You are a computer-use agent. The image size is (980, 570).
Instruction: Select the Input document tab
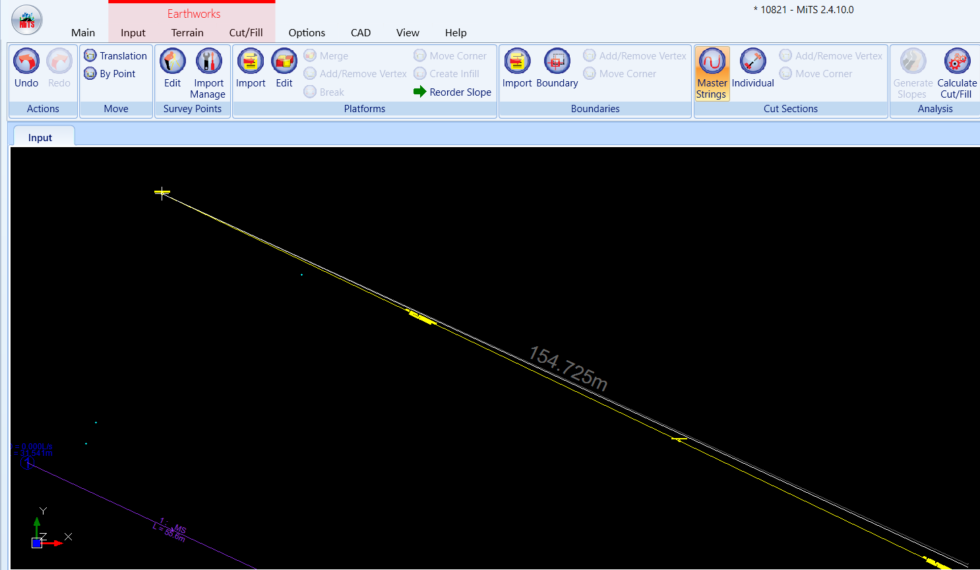41,137
